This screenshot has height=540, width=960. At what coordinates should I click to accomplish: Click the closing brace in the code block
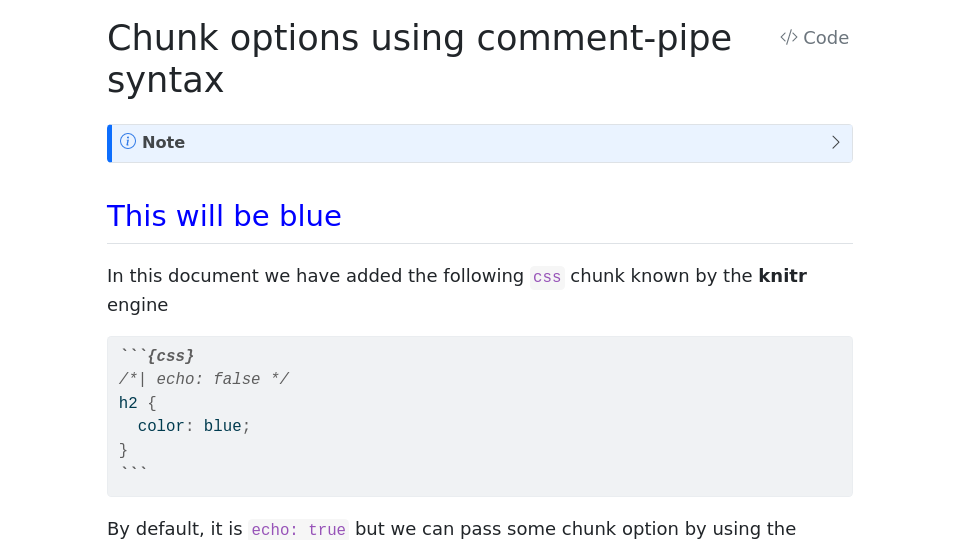coord(124,450)
